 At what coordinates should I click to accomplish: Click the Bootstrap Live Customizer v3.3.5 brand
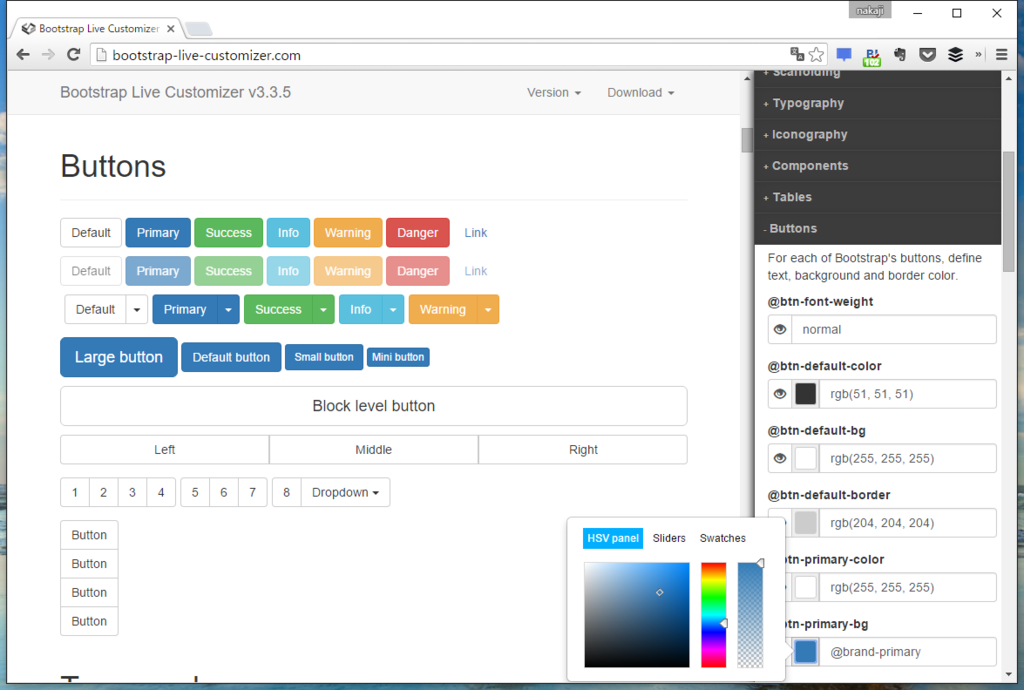[x=176, y=93]
